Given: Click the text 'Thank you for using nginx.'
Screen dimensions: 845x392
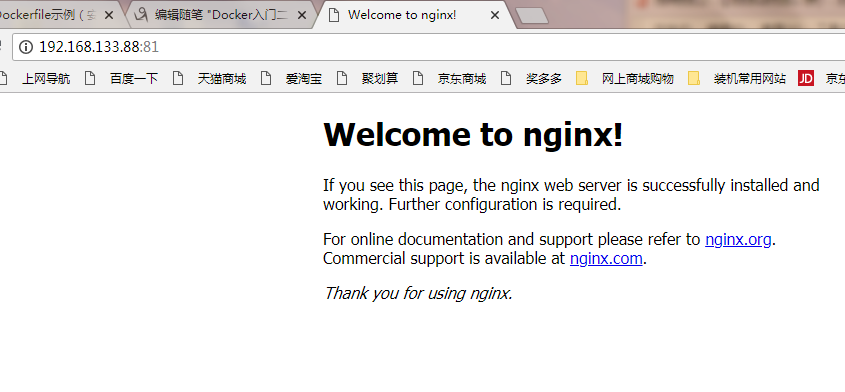Looking at the screenshot, I should (418, 293).
